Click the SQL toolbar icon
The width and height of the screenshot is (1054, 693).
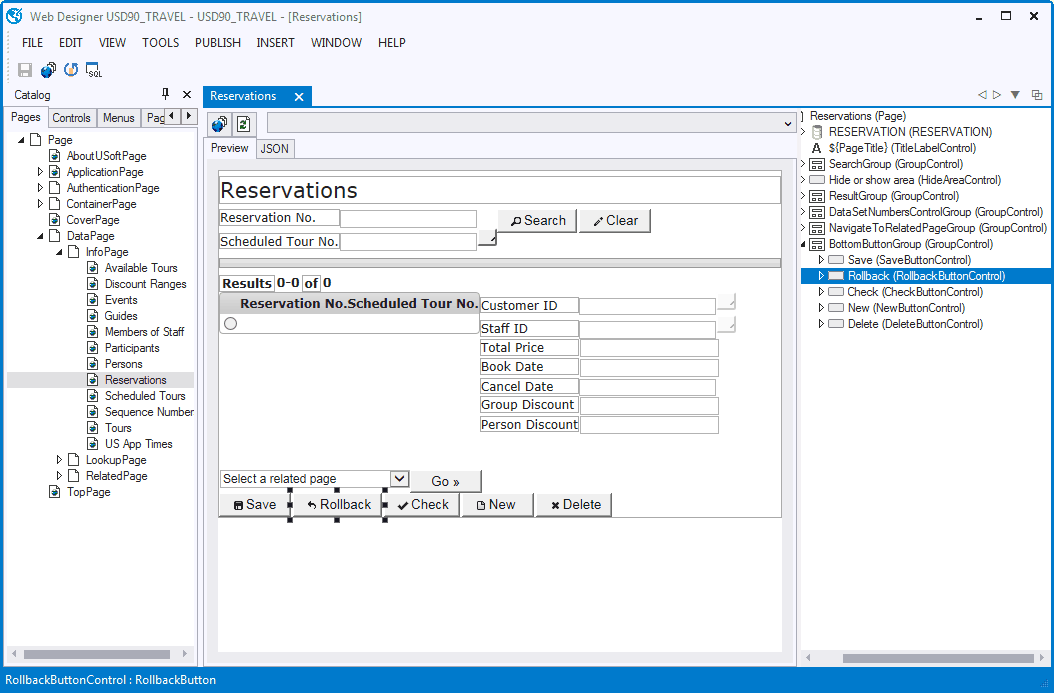[x=93, y=70]
